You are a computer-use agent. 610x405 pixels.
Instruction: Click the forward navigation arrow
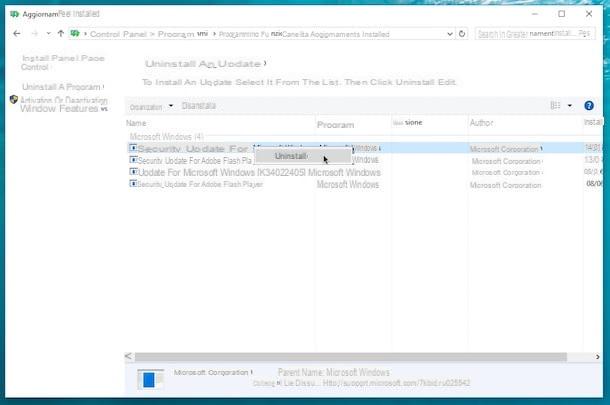[x=35, y=34]
